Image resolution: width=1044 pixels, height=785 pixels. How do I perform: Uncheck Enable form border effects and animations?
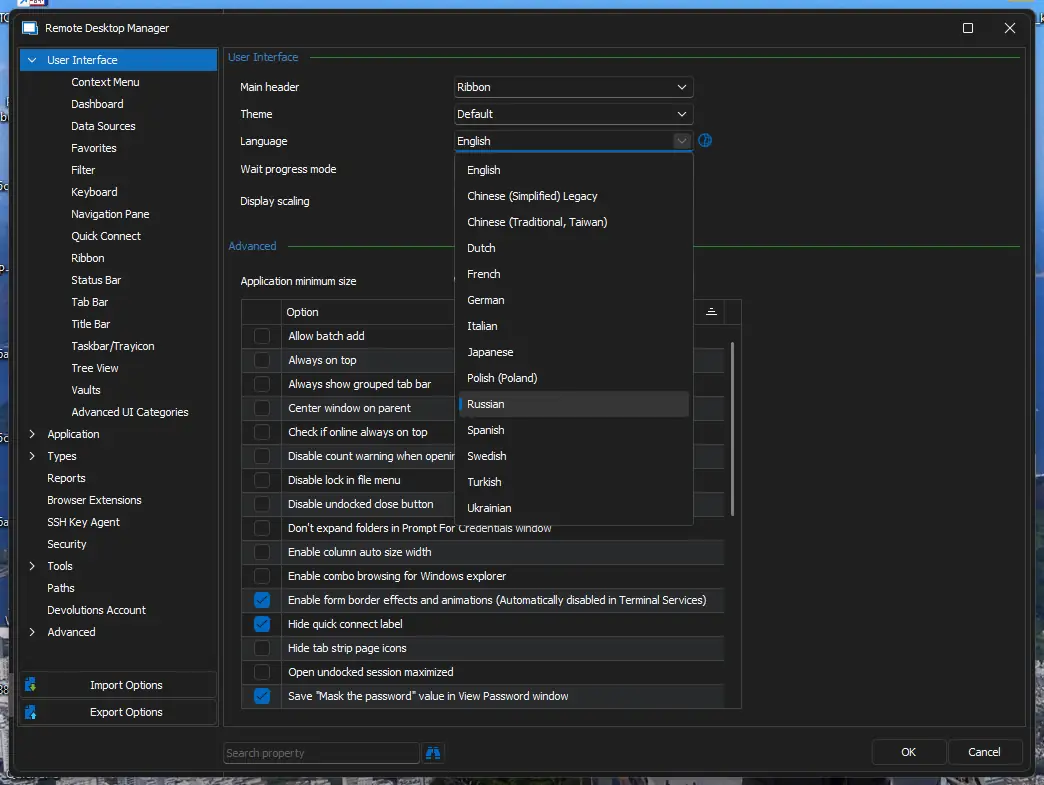[262, 600]
